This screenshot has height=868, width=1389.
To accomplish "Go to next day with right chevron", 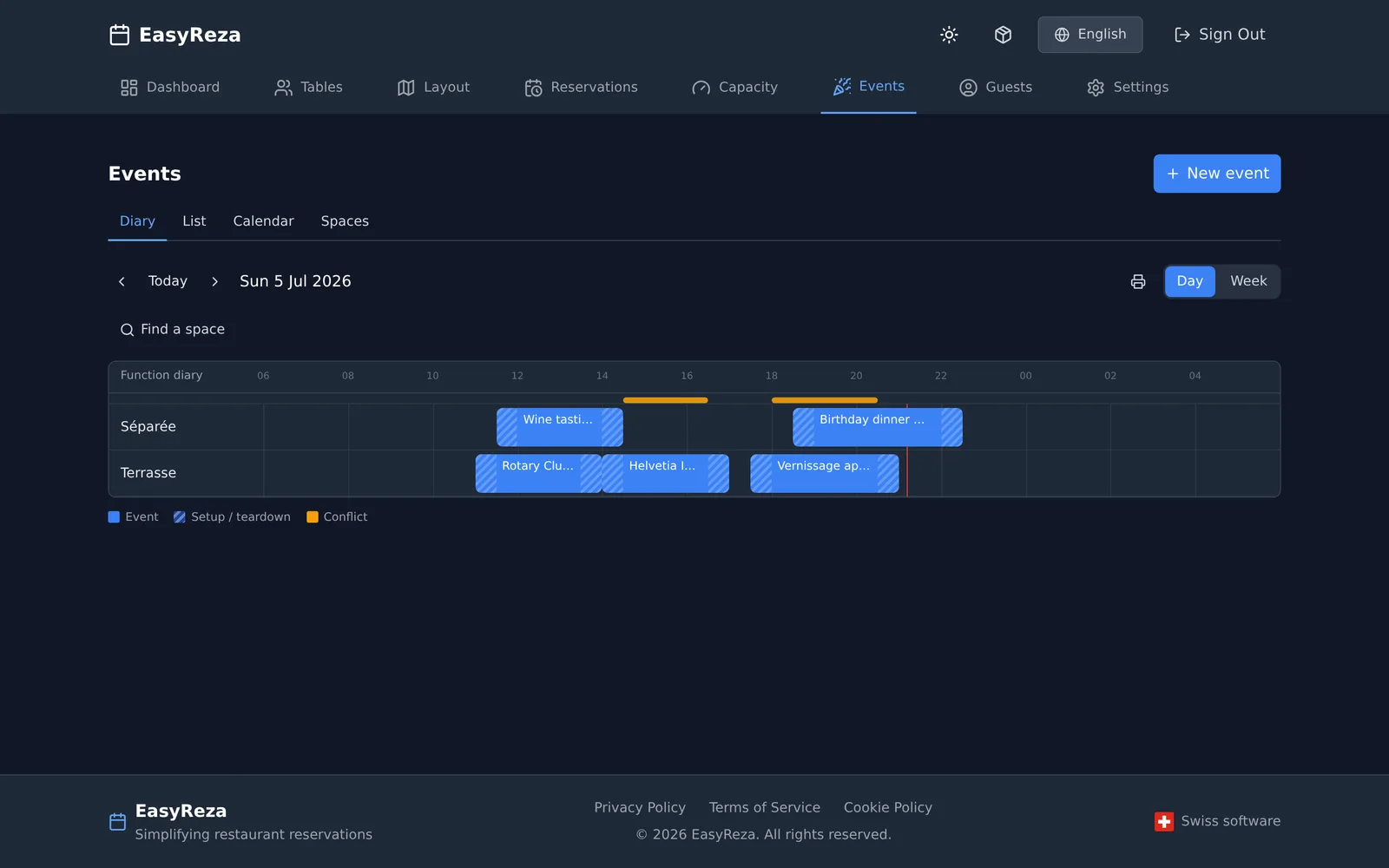I will point(214,281).
